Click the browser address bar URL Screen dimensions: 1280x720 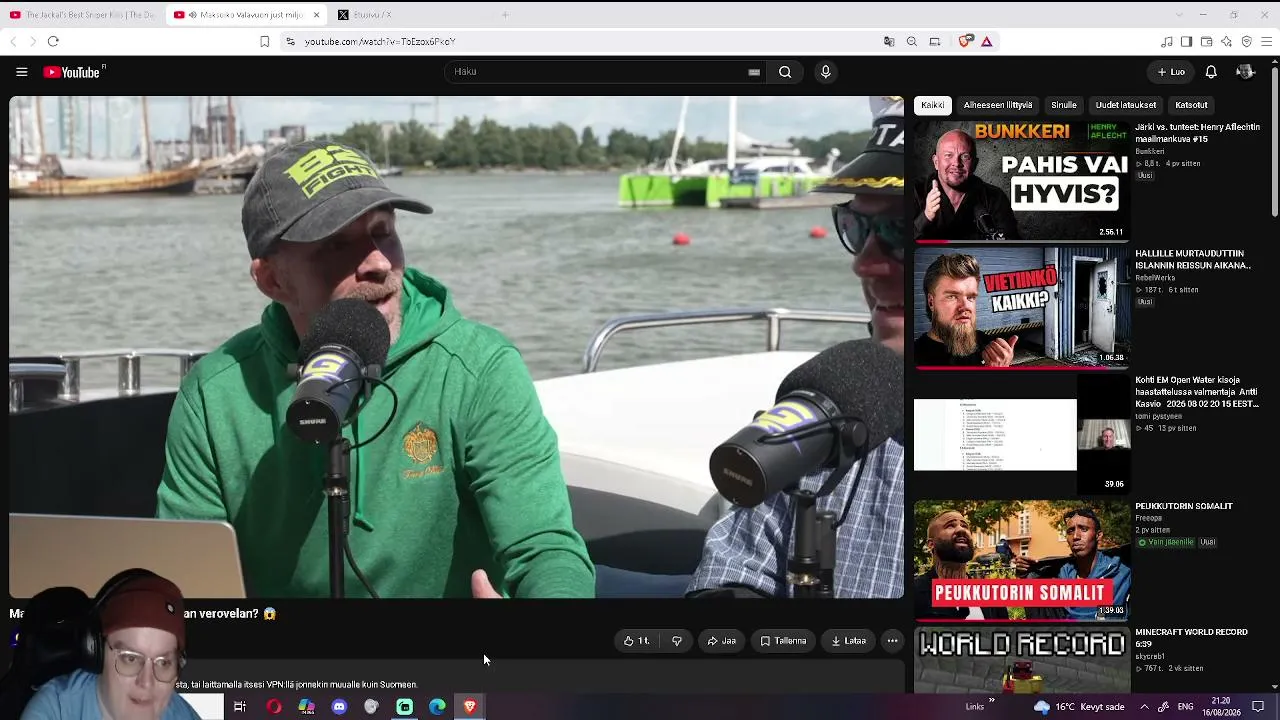click(x=380, y=41)
